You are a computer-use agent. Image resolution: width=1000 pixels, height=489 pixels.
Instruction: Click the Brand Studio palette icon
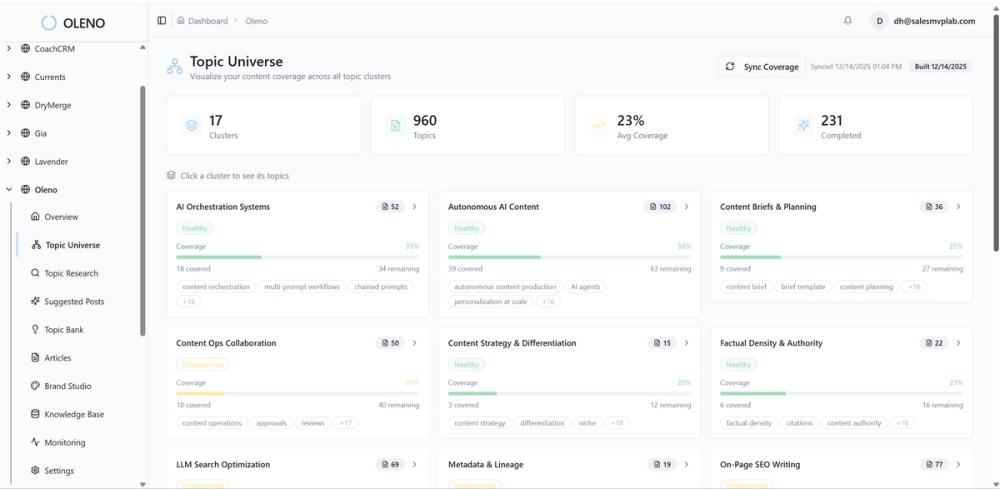point(35,386)
